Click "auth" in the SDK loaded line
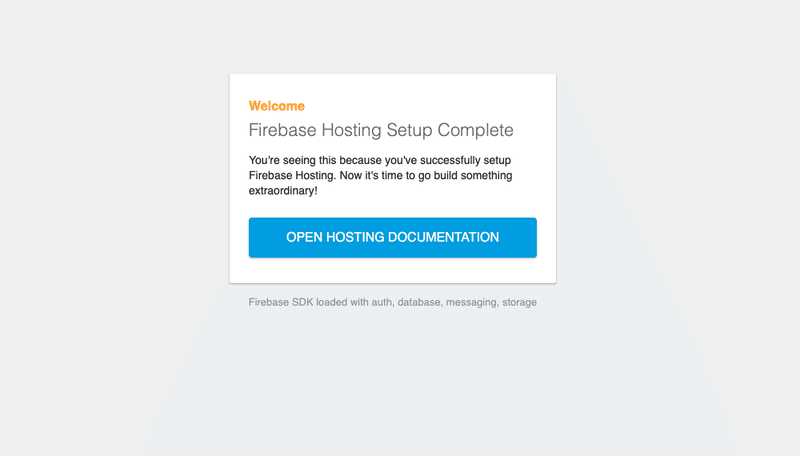 pos(382,302)
